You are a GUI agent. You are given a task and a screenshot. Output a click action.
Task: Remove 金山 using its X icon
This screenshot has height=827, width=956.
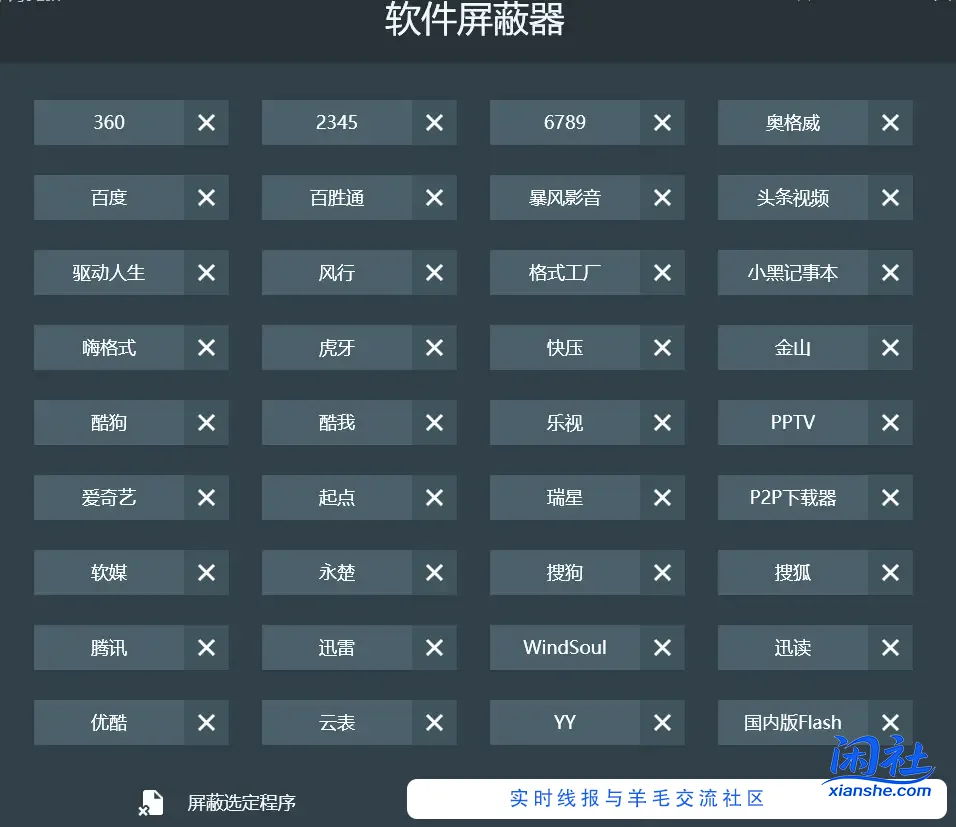890,347
